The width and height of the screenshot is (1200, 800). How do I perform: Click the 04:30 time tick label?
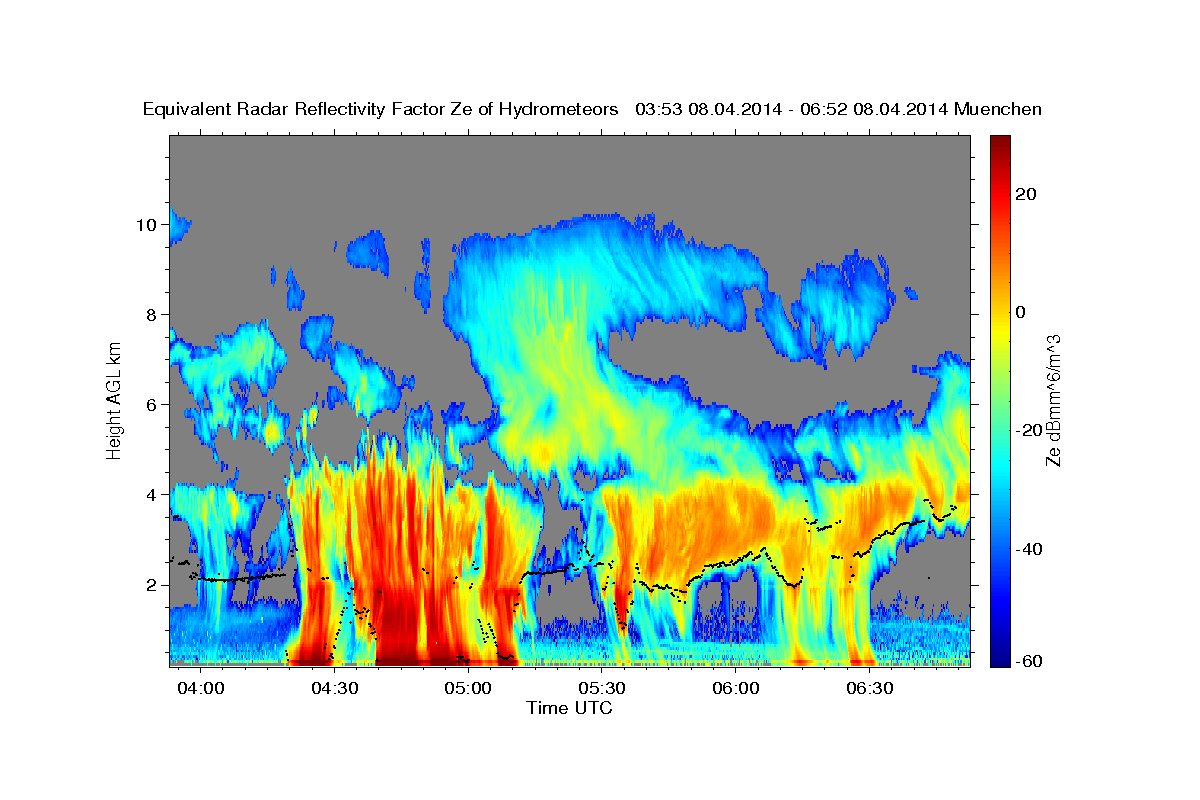pos(335,688)
